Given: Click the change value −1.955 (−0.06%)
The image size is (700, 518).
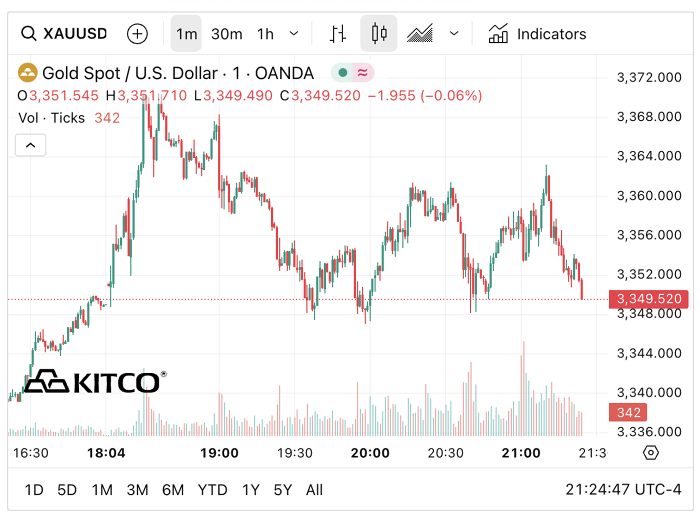Looking at the screenshot, I should click(x=425, y=96).
